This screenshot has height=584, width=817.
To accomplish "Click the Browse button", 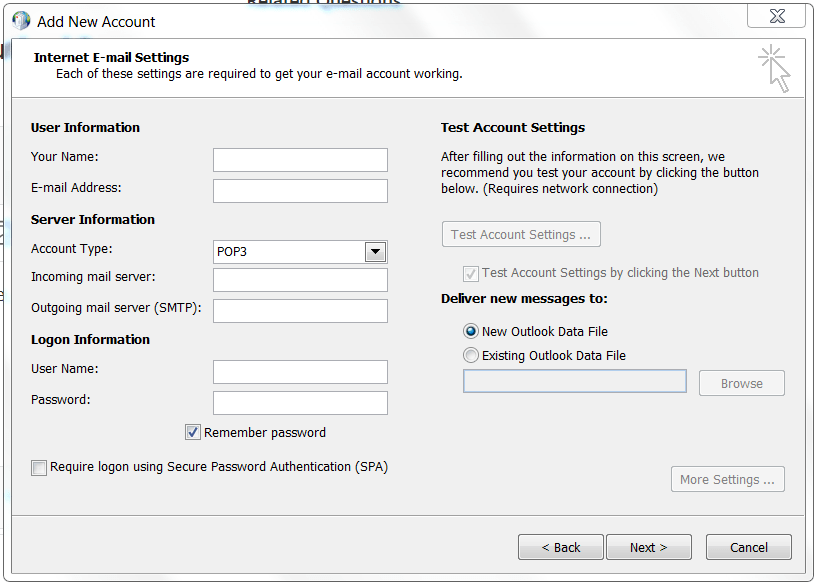I will tap(741, 384).
